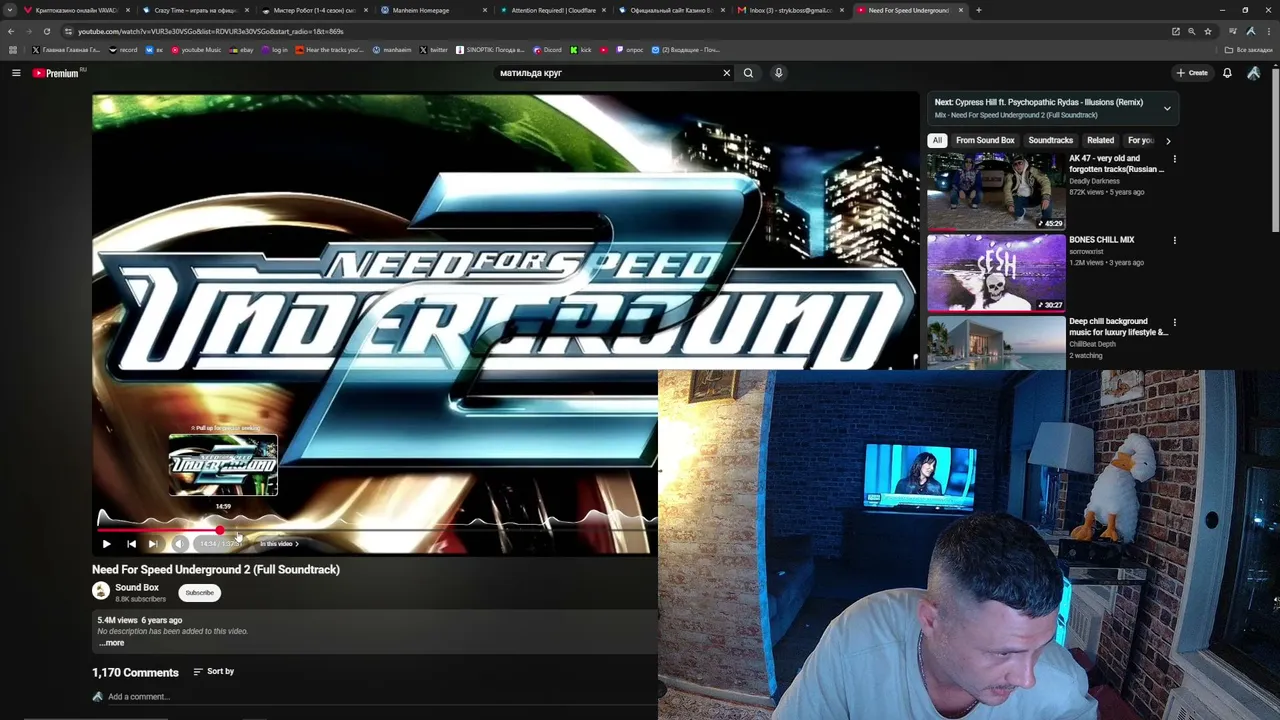The image size is (1280, 720).
Task: Open In this video chapters
Action: [279, 544]
